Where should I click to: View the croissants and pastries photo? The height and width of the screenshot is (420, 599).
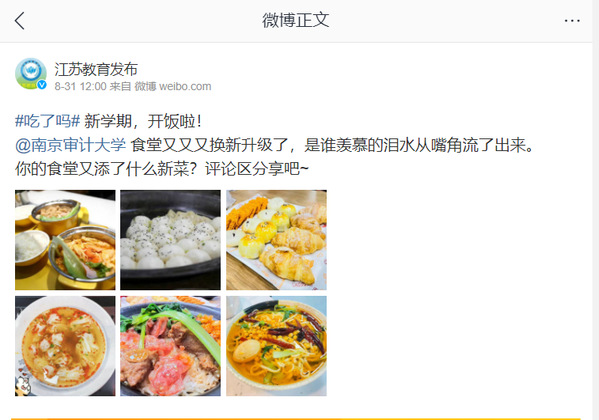[x=276, y=240]
